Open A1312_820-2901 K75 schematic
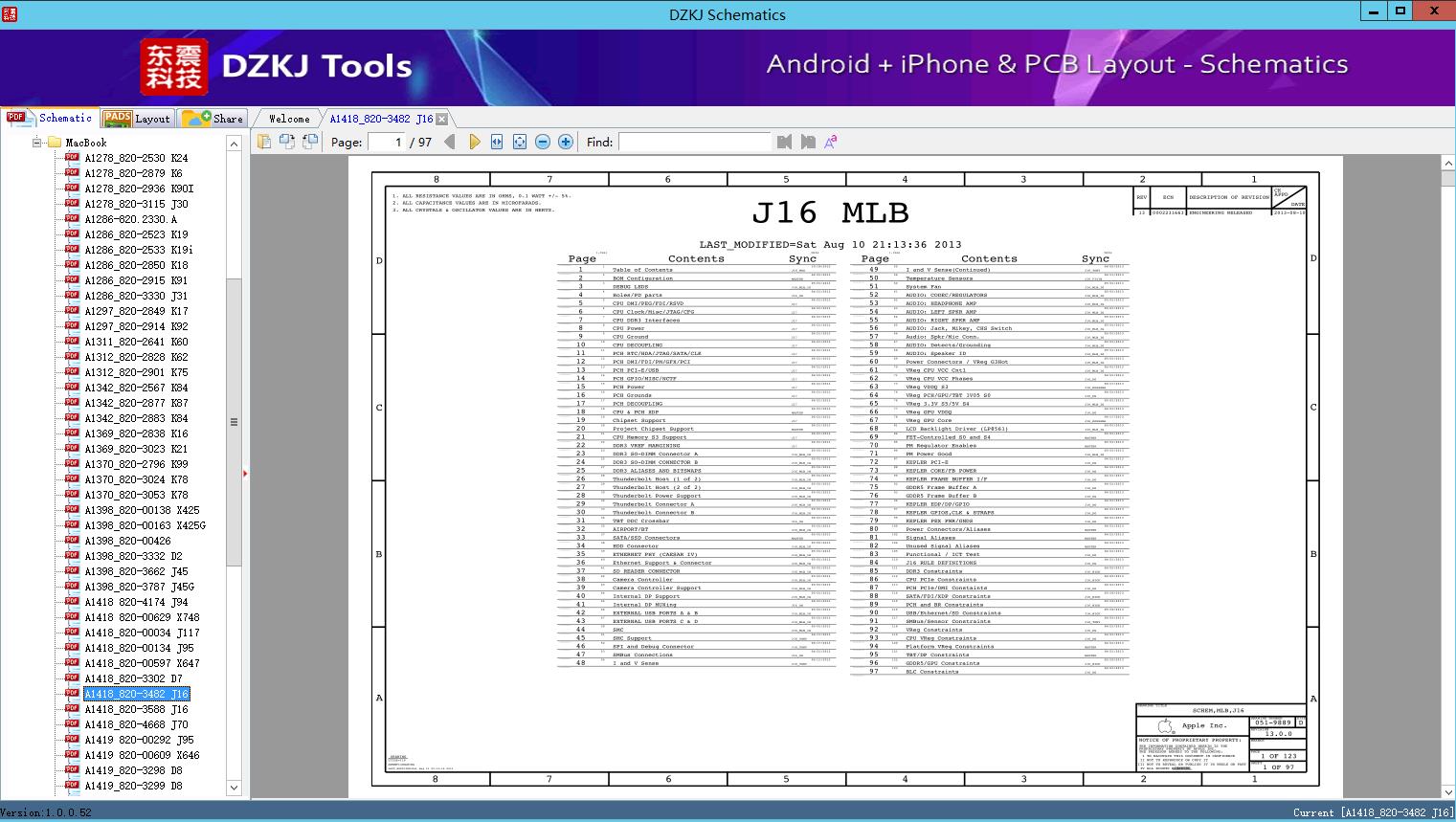 [x=136, y=372]
